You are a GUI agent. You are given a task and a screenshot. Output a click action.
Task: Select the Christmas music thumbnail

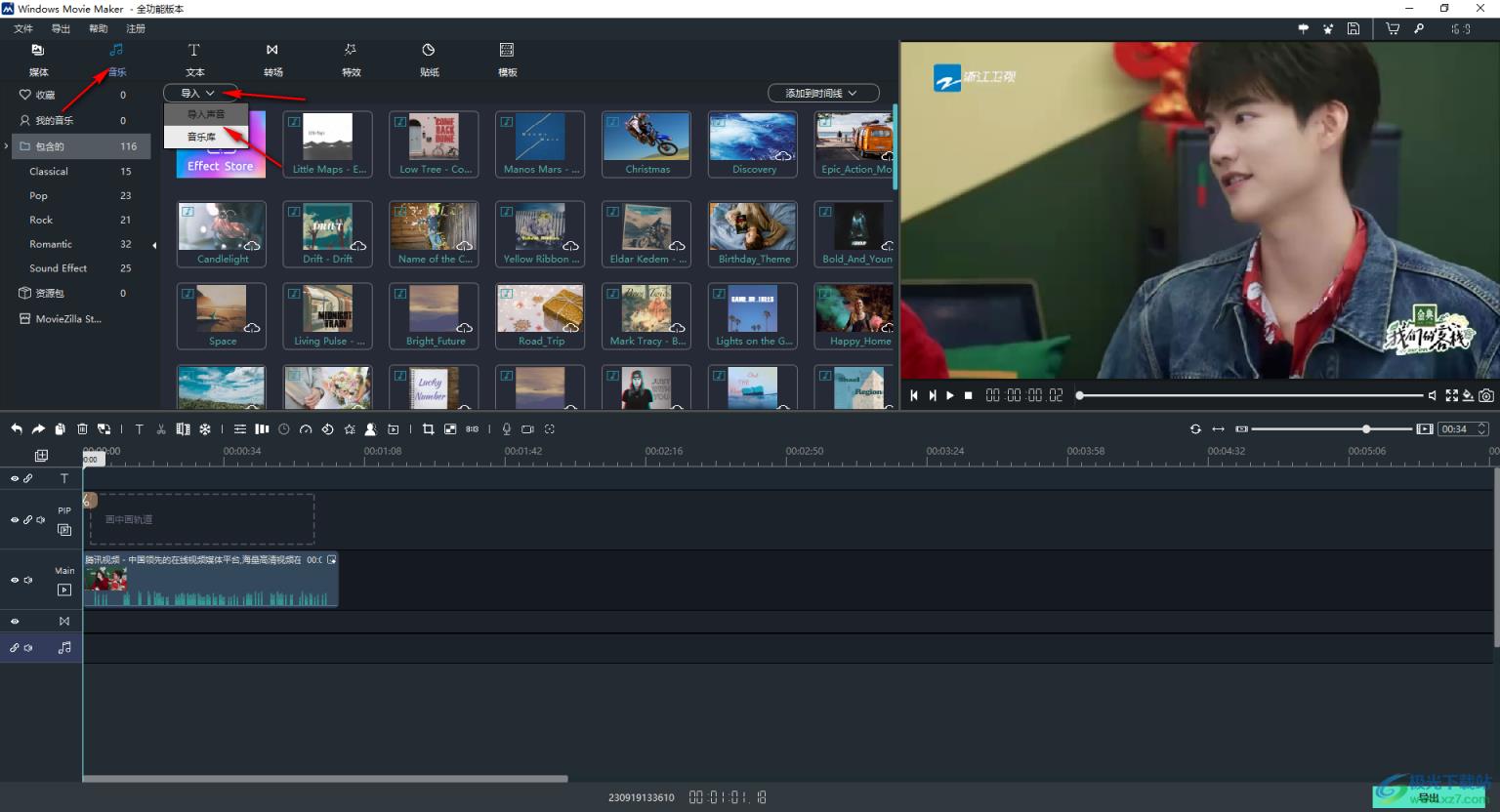646,144
